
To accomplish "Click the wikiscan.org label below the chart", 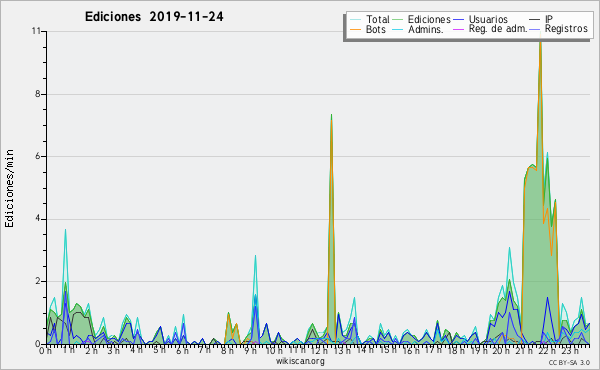I will click(300, 361).
